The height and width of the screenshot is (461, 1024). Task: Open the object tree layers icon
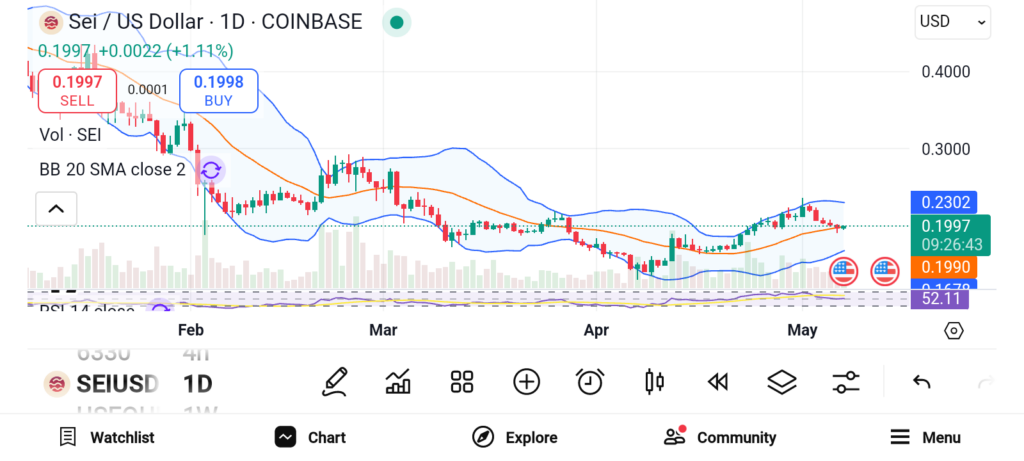[x=781, y=381]
